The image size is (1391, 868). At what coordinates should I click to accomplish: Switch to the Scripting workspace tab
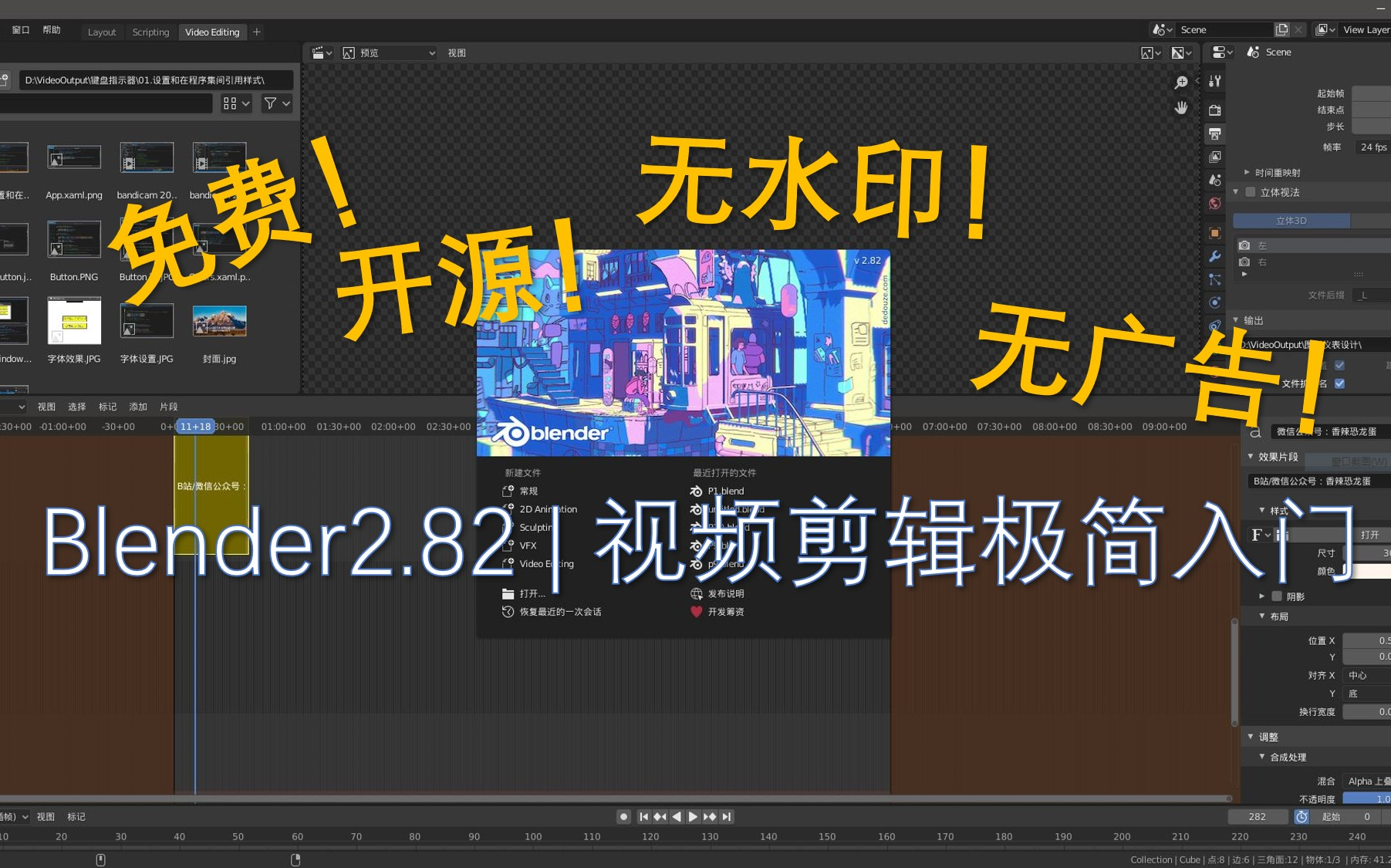pyautogui.click(x=150, y=32)
